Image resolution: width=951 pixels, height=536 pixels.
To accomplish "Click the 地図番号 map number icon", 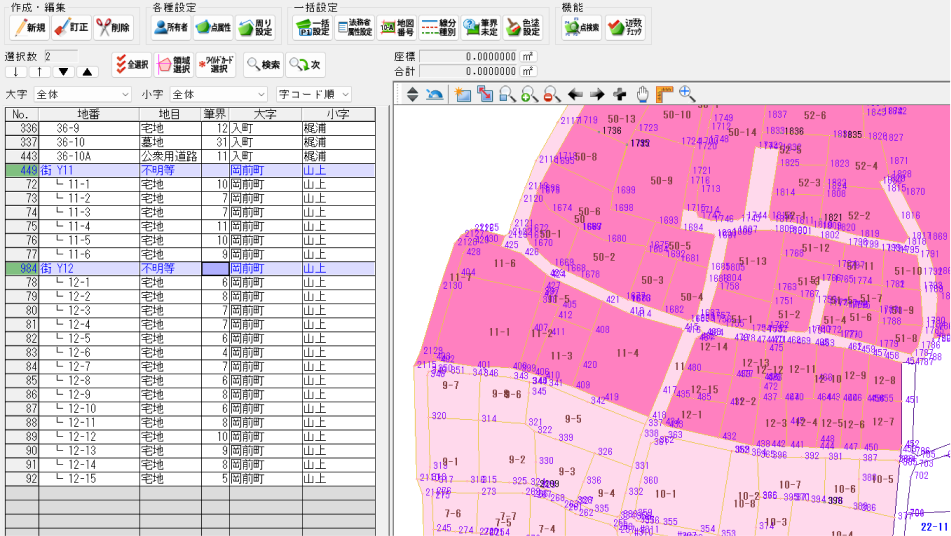I will tap(396, 28).
